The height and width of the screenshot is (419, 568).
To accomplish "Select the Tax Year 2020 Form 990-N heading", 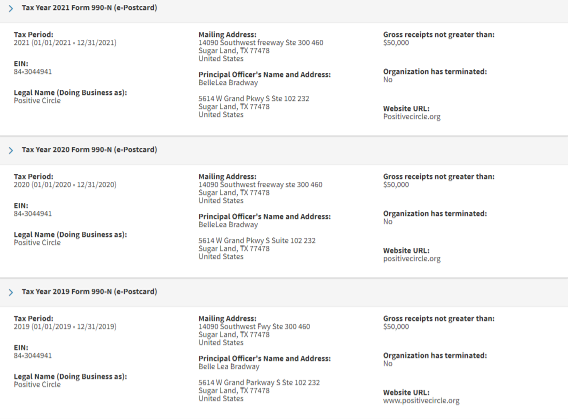I will 89,150.
